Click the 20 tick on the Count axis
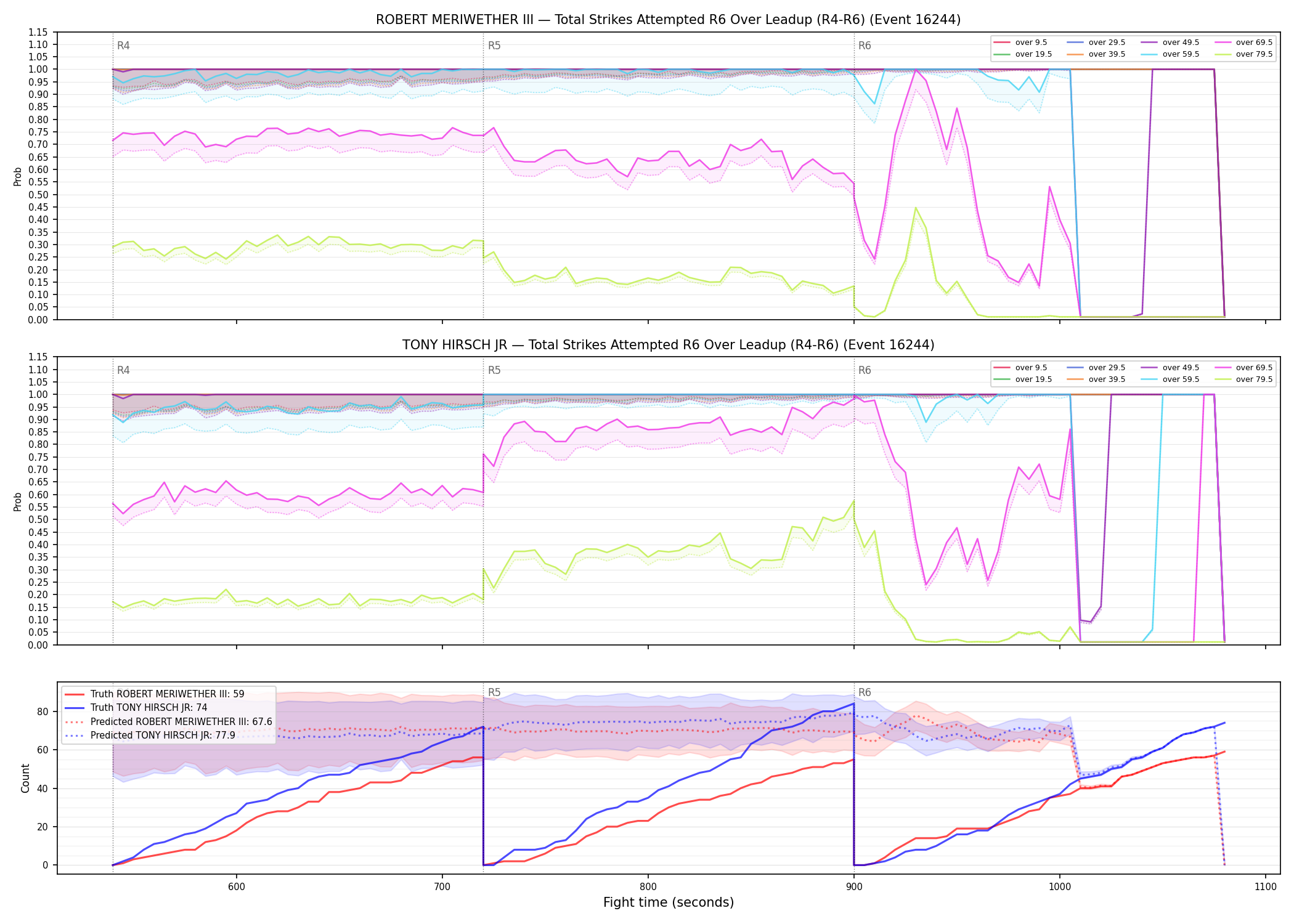This screenshot has width=1294, height=924. 43,827
